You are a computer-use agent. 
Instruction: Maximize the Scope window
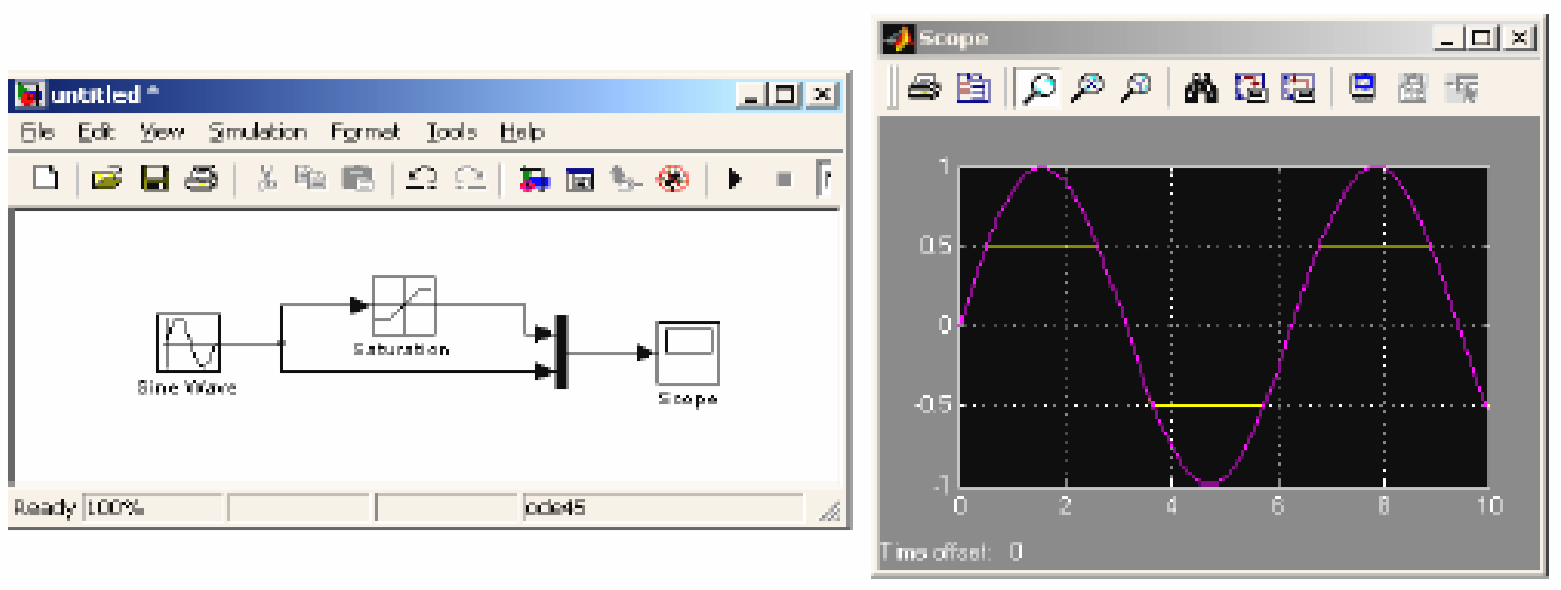pos(1482,38)
